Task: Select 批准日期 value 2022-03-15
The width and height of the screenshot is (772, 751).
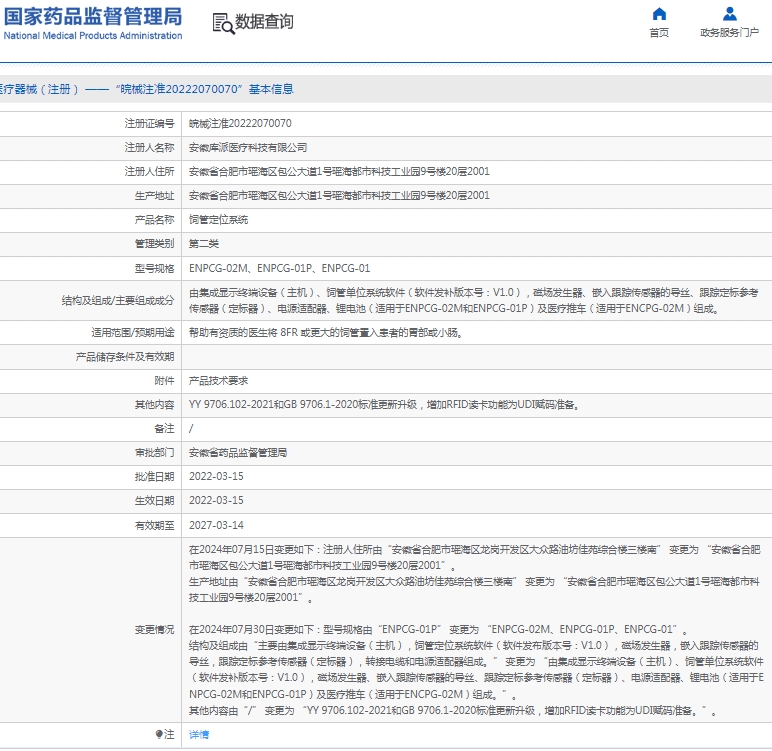Action: 216,476
